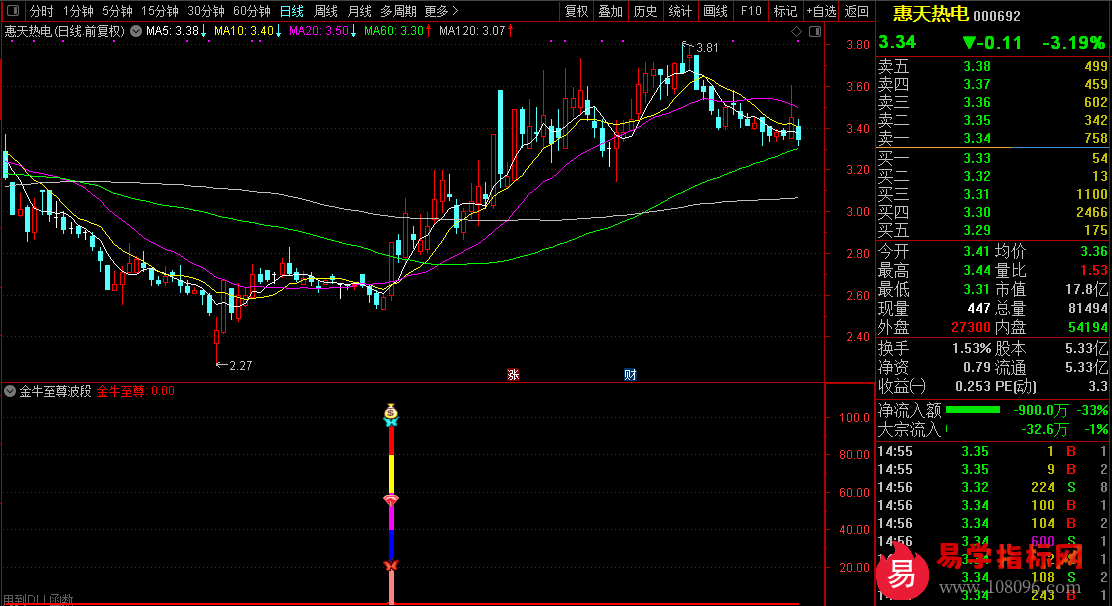Add stock via +自选 button
This screenshot has height=606, width=1112.
[x=821, y=11]
